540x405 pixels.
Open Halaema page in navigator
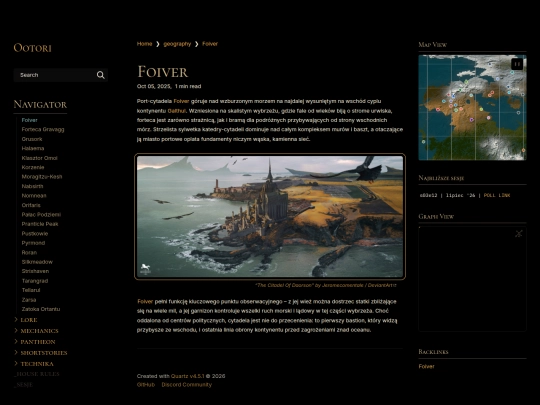[x=33, y=148]
